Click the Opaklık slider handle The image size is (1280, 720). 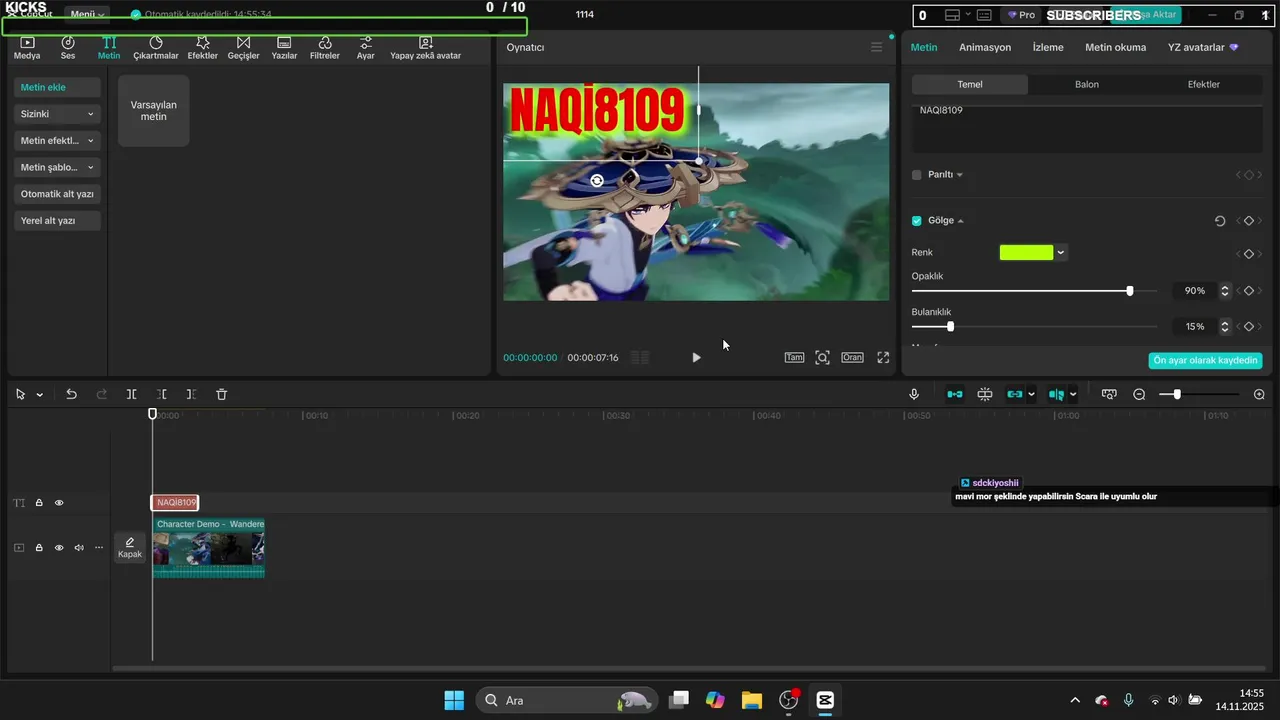pos(1130,291)
